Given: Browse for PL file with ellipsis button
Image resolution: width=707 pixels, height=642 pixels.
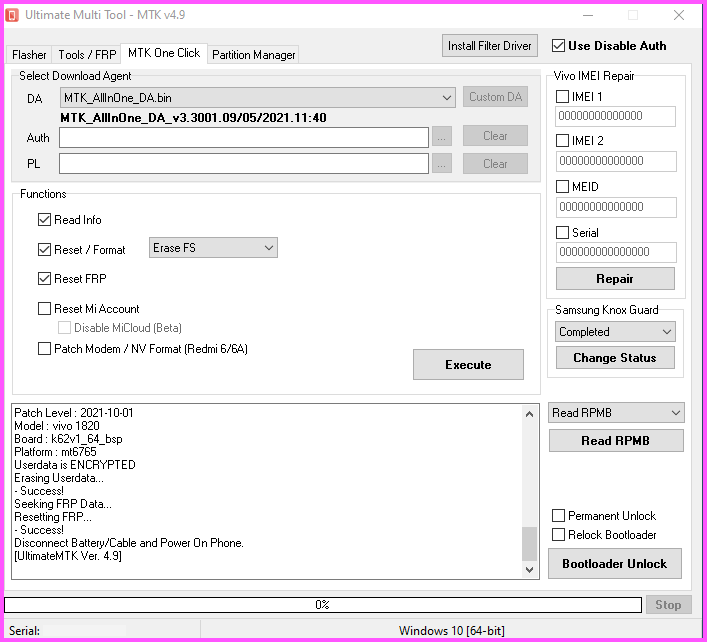Looking at the screenshot, I should point(441,164).
